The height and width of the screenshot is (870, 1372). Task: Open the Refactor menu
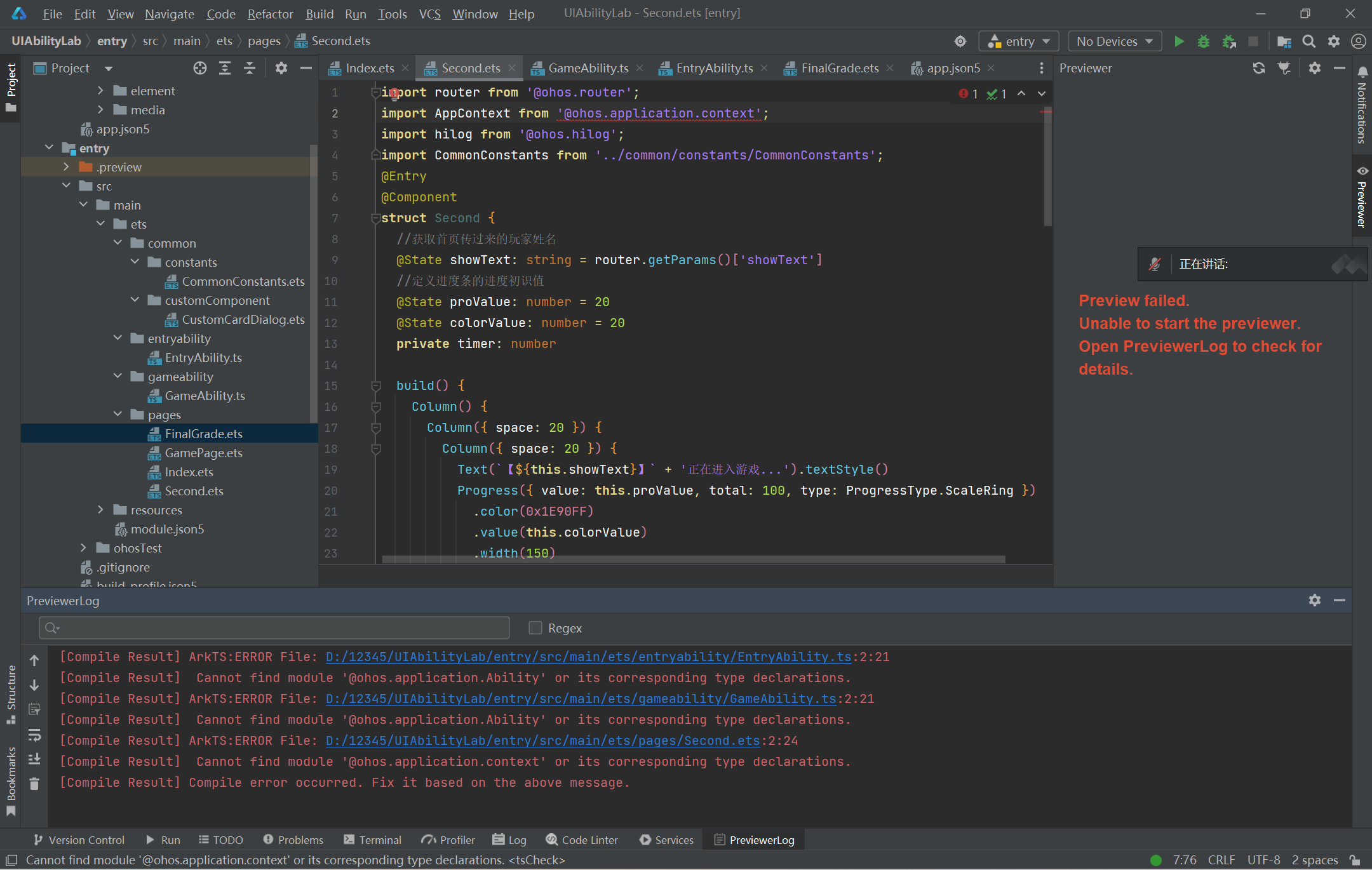270,13
